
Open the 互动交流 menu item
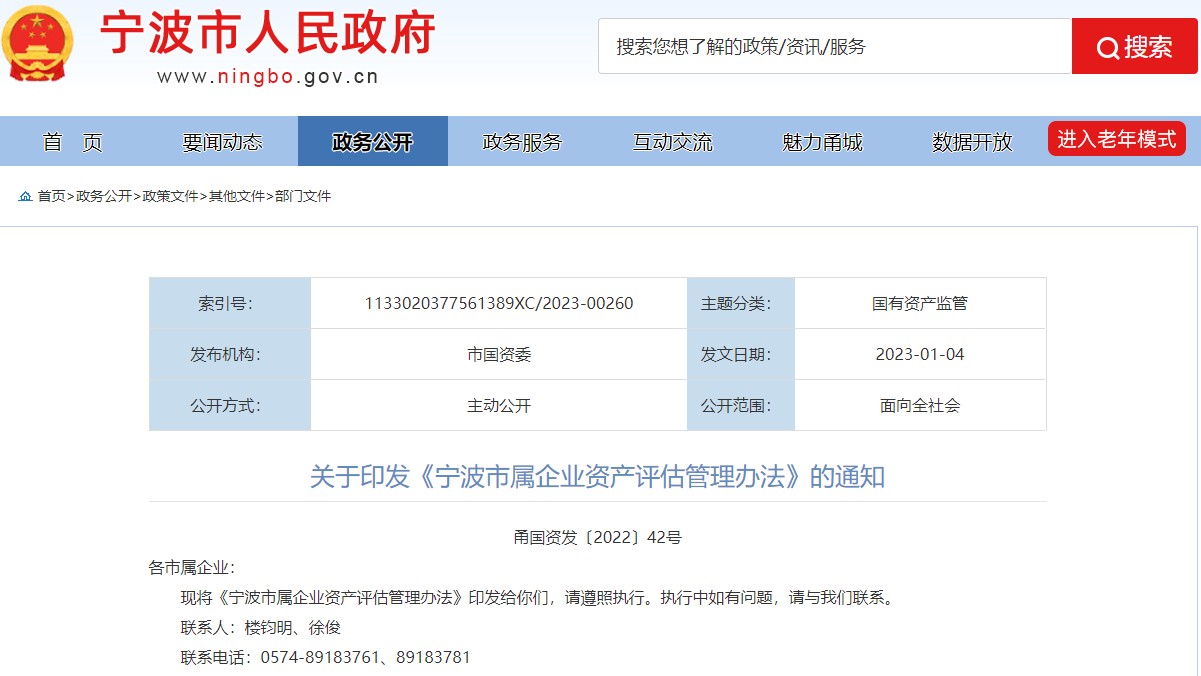[x=672, y=142]
